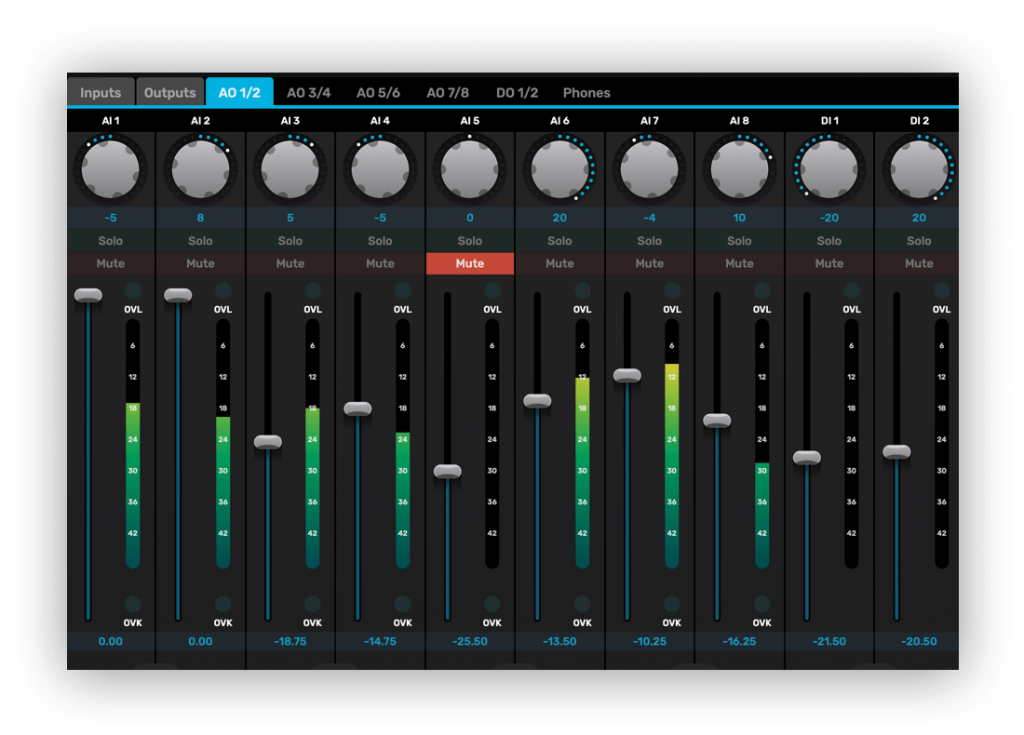
Task: Click the Outputs button
Action: (x=170, y=93)
